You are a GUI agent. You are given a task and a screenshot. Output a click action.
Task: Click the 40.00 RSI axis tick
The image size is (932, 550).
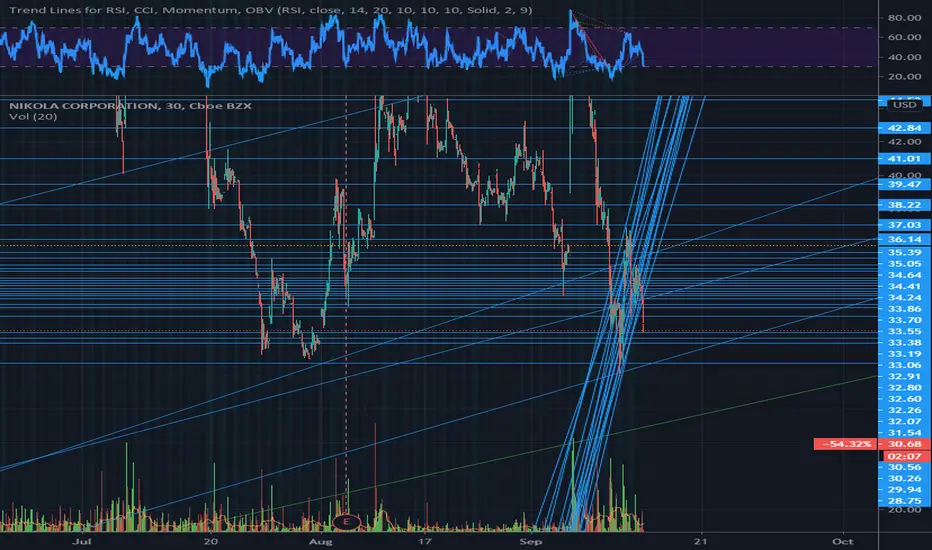(x=904, y=57)
